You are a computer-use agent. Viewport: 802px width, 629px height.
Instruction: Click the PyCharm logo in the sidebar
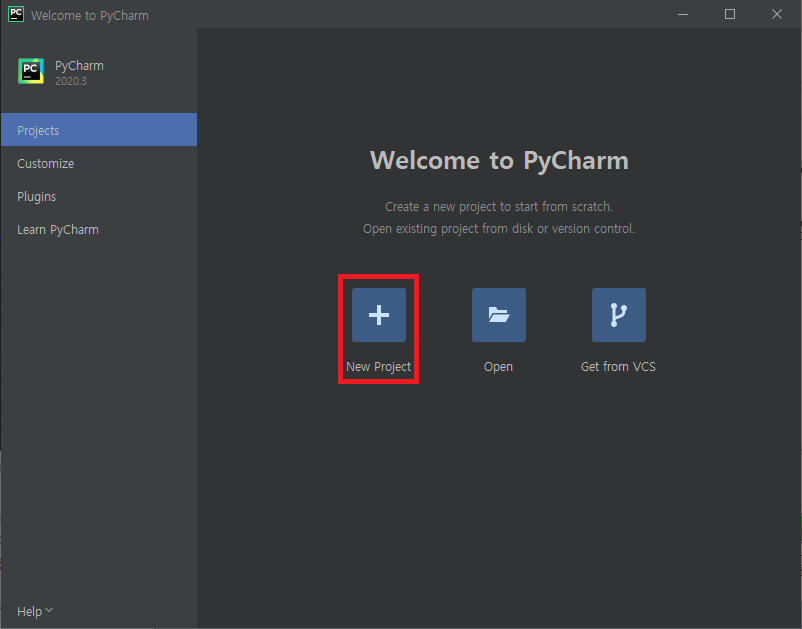[31, 71]
